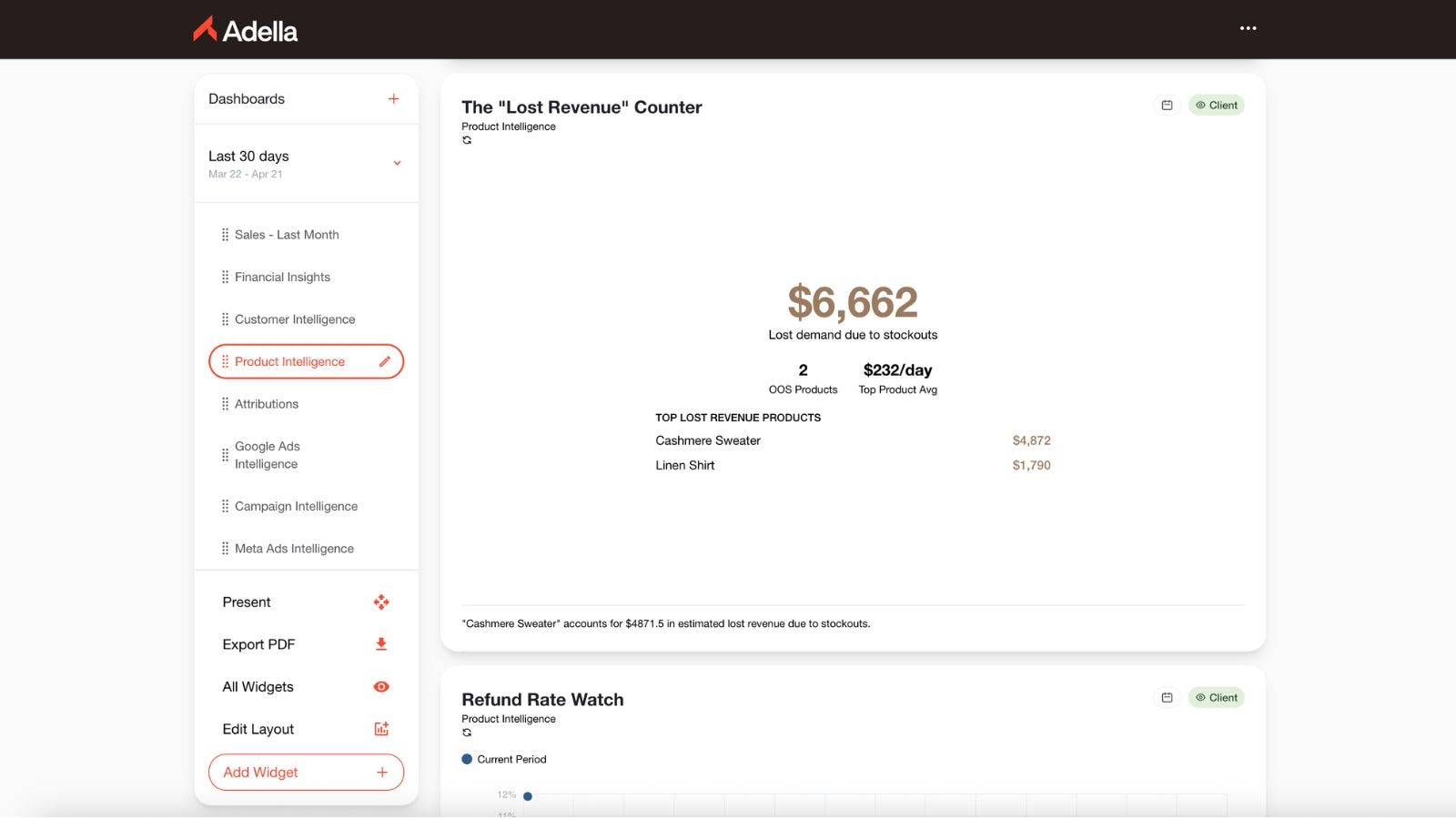1456x819 pixels.
Task: Toggle the Current Period legend dot
Action: point(467,760)
